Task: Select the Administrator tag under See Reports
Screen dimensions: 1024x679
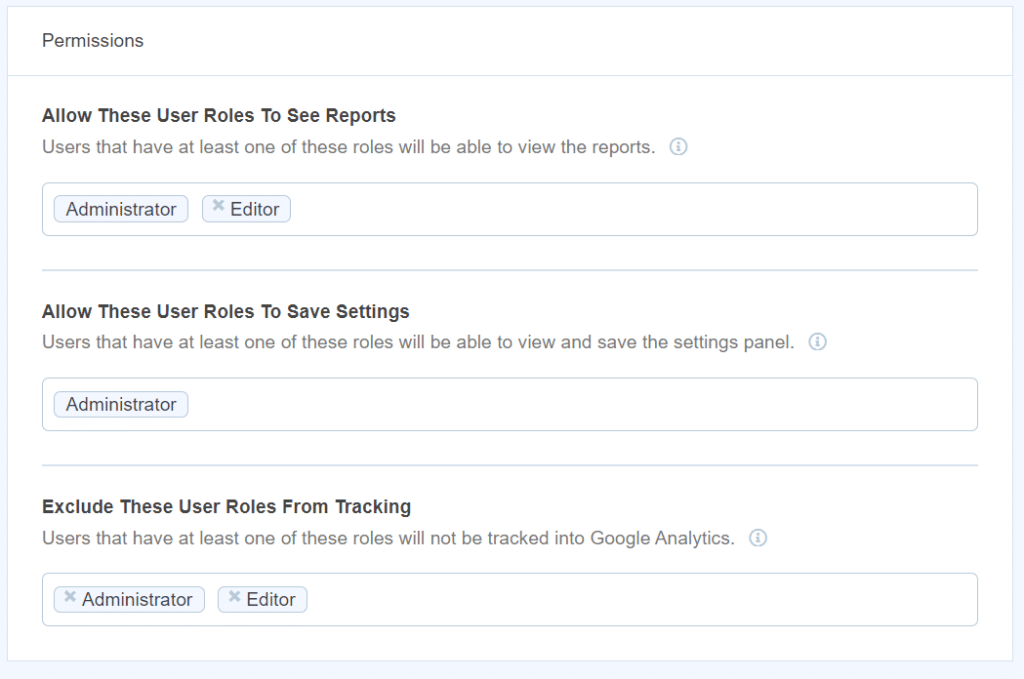Action: (x=120, y=208)
